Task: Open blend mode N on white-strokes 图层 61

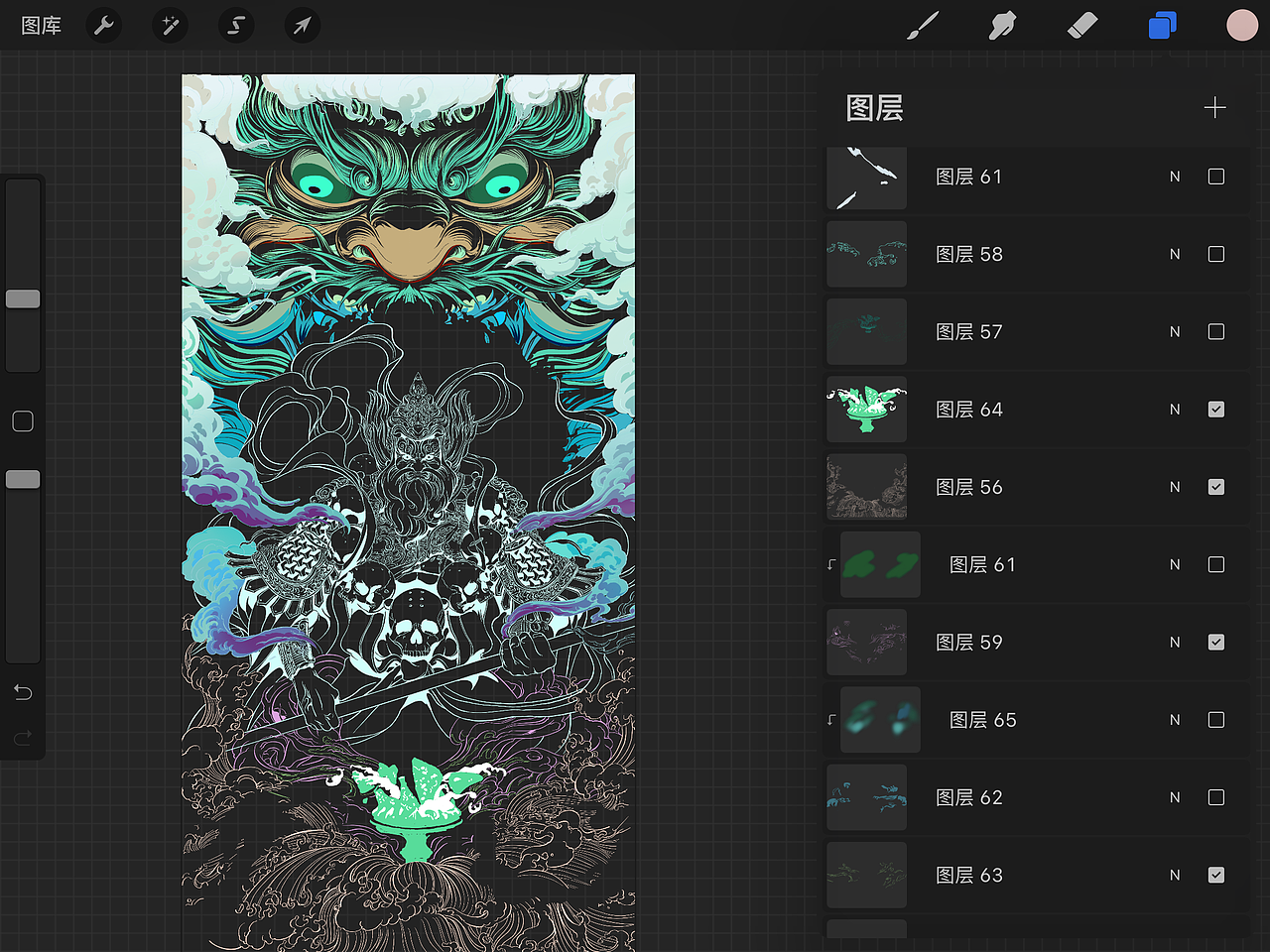Action: click(x=1175, y=177)
